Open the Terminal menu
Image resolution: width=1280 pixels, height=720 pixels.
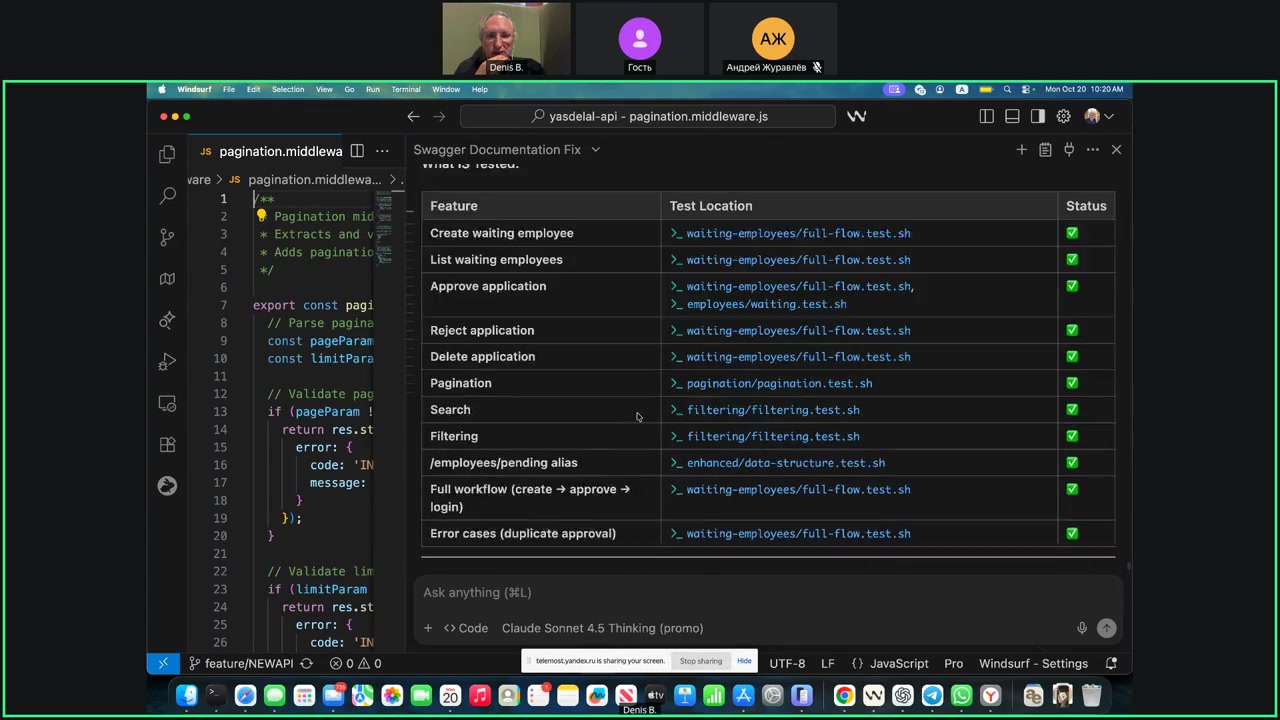405,89
